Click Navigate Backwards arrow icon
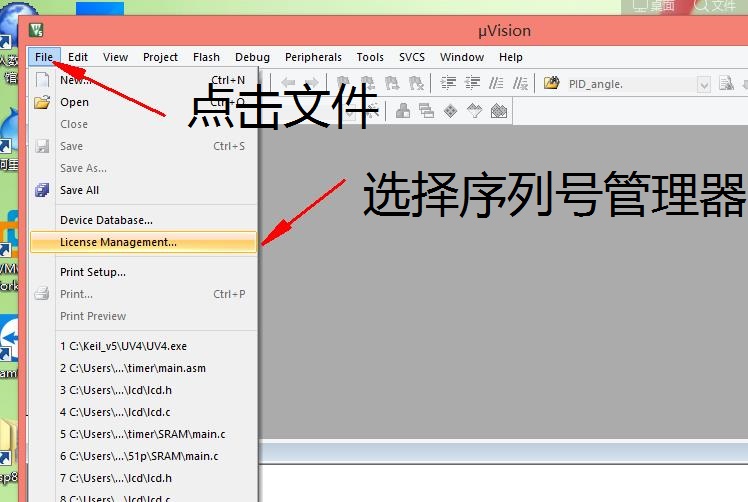748x502 pixels. coord(289,84)
